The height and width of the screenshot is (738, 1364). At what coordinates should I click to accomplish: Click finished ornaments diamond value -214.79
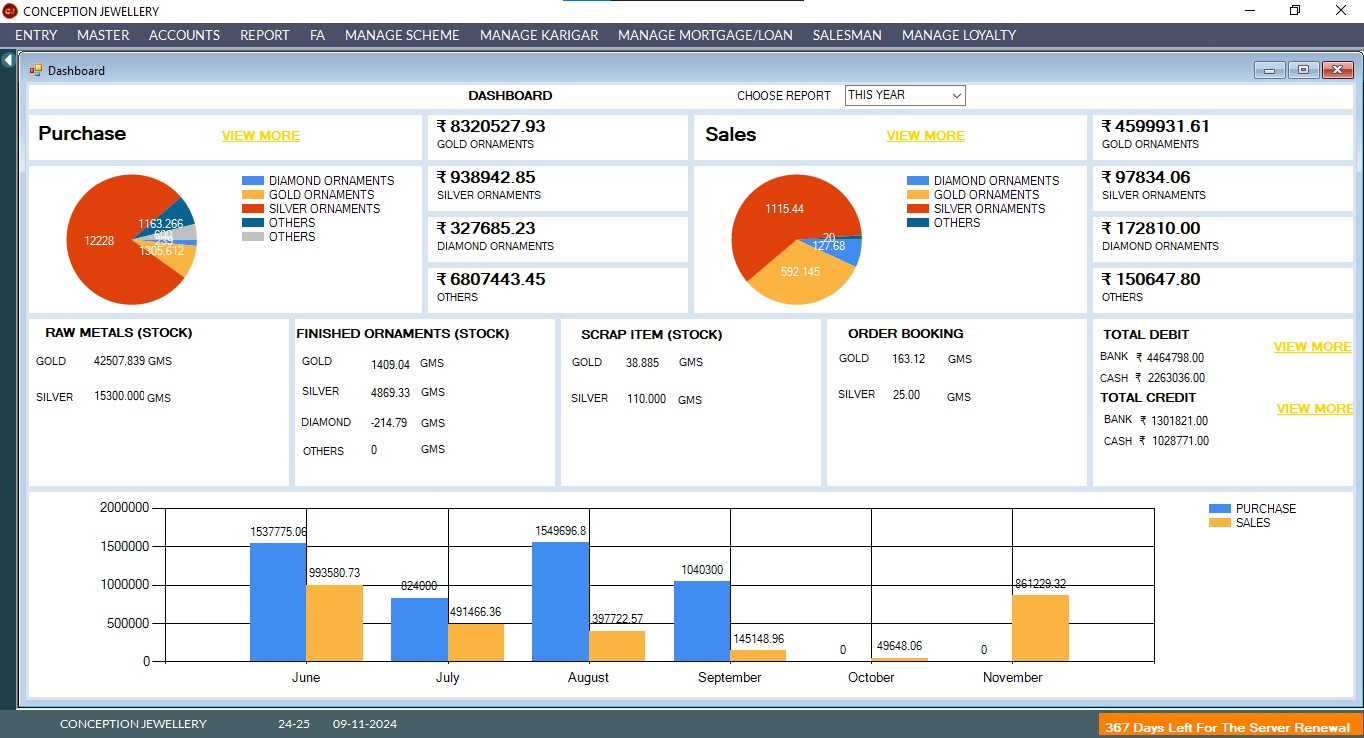pos(389,423)
